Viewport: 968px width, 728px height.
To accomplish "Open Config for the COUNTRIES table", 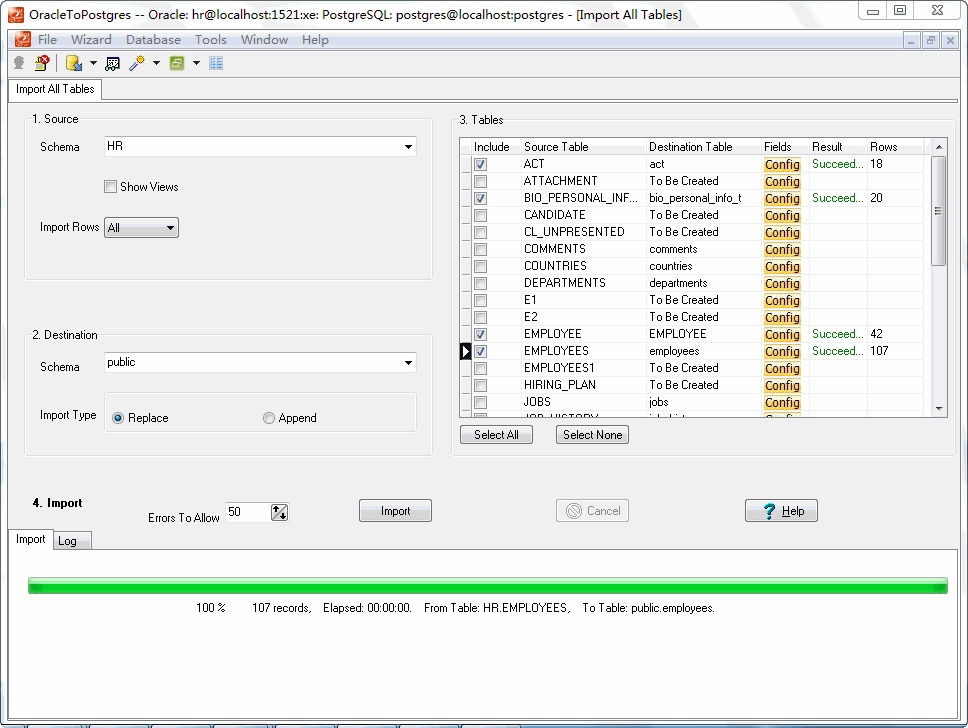I will (x=782, y=266).
